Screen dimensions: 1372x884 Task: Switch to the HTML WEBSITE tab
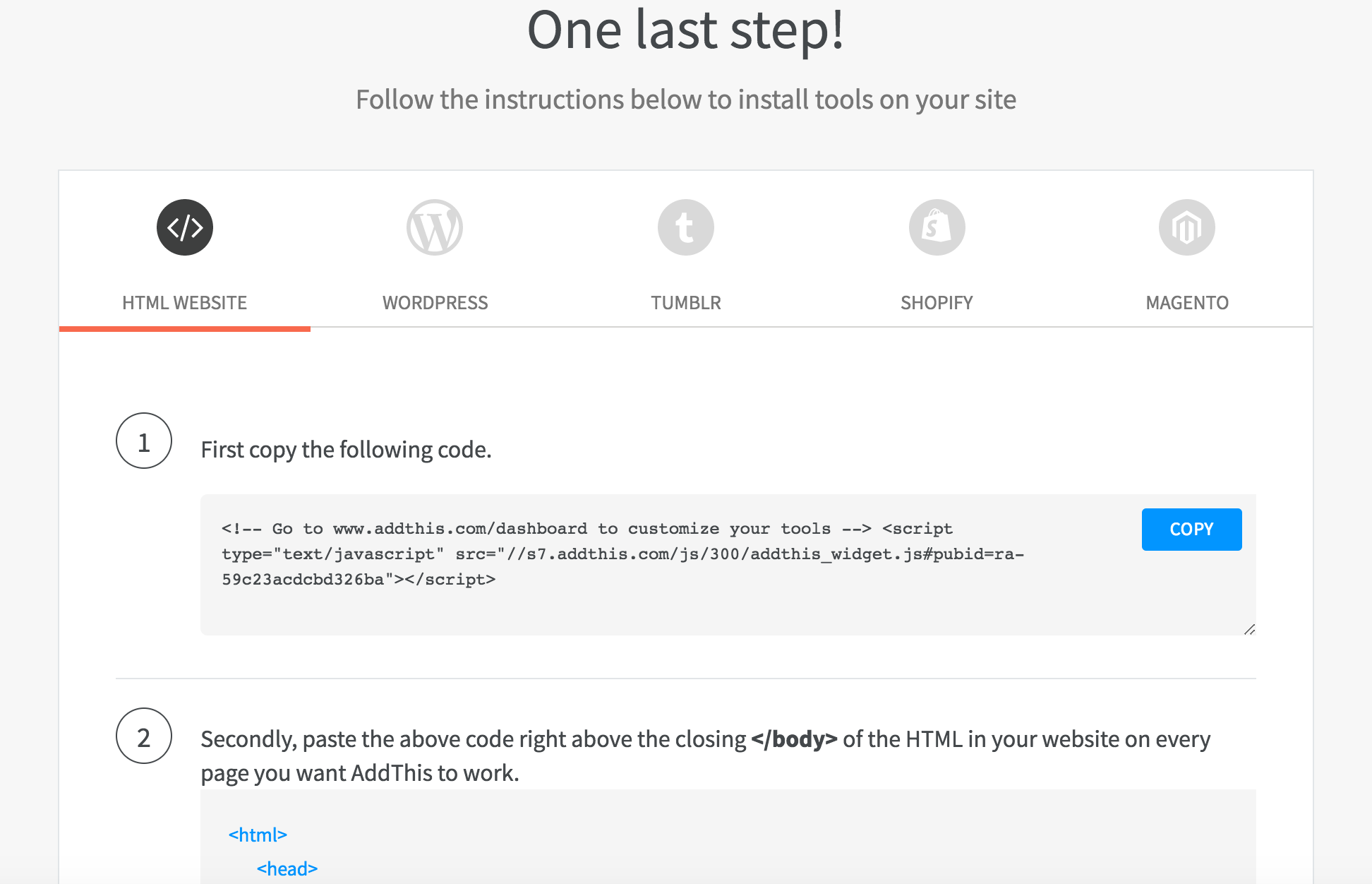(184, 303)
